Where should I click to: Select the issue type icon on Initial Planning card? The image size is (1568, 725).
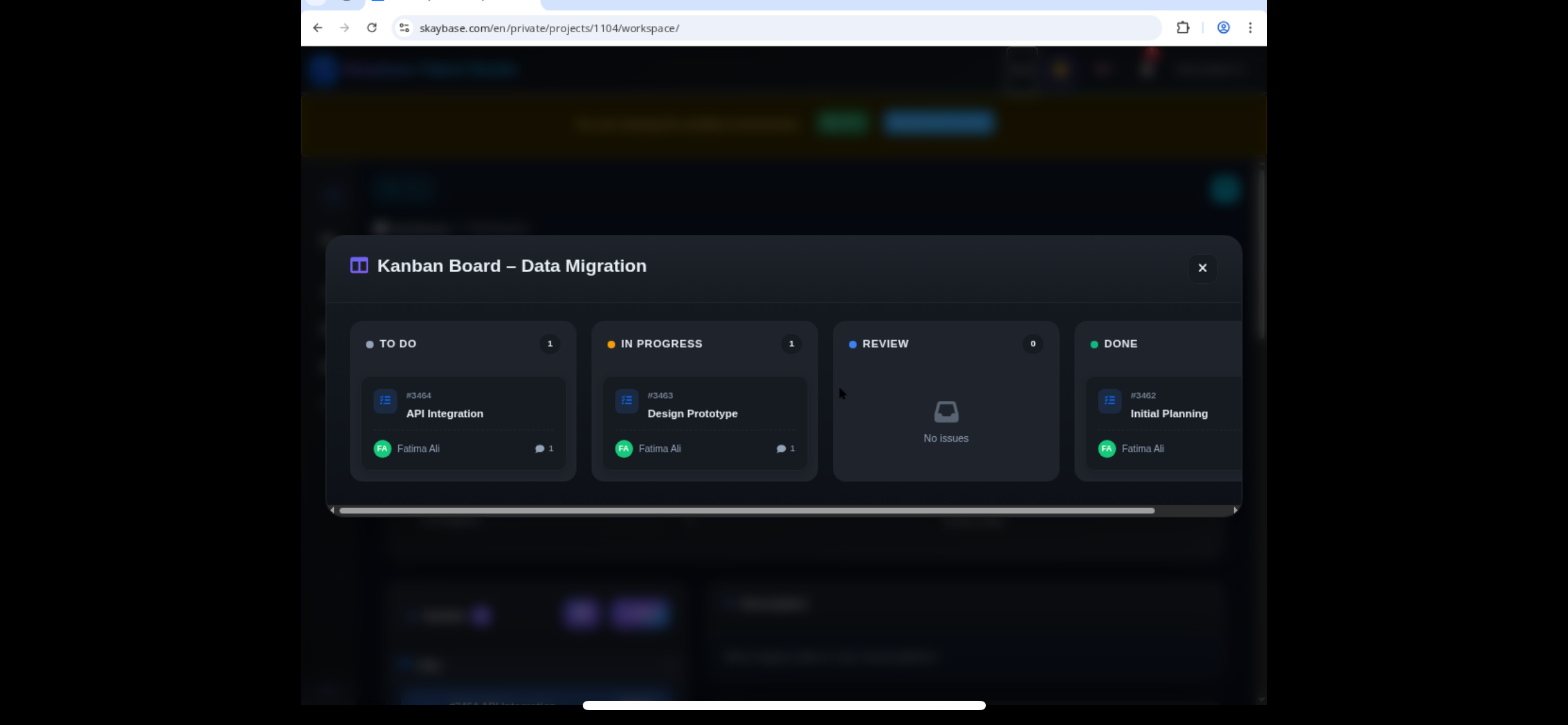1109,401
